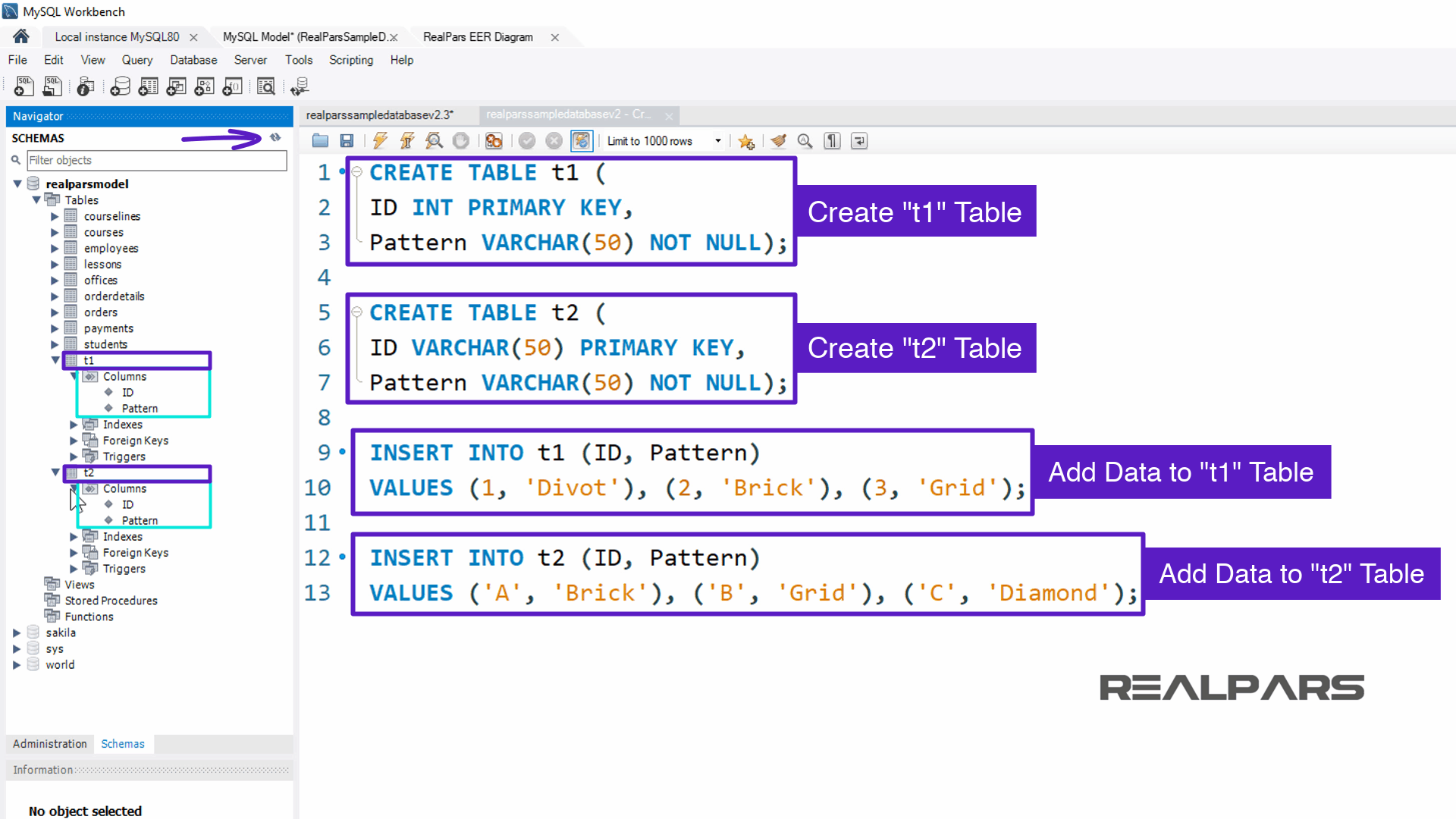This screenshot has height=819, width=1456.
Task: Expand t1 Indexes node
Action: coord(74,425)
